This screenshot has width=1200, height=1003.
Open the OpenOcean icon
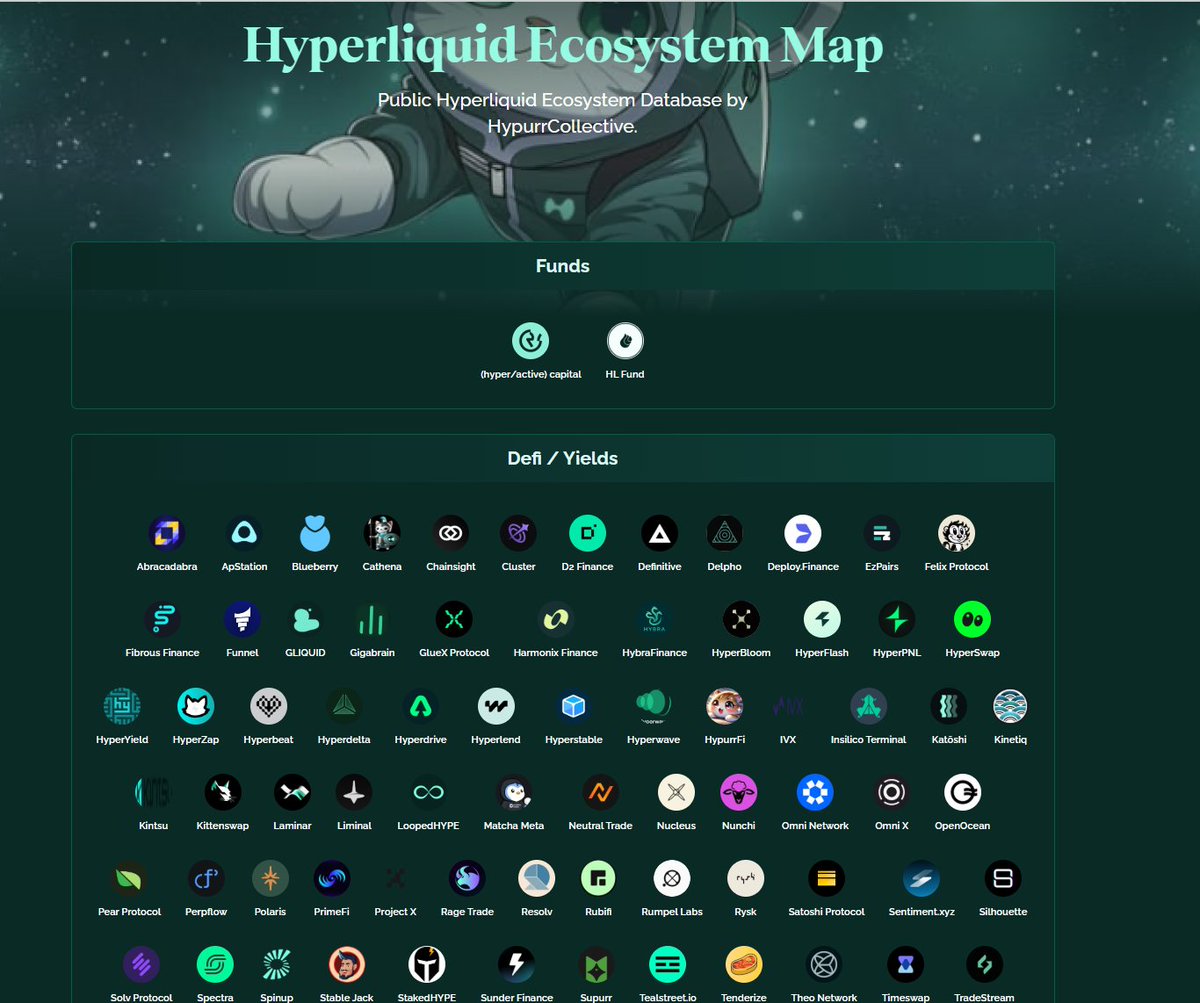tap(962, 793)
